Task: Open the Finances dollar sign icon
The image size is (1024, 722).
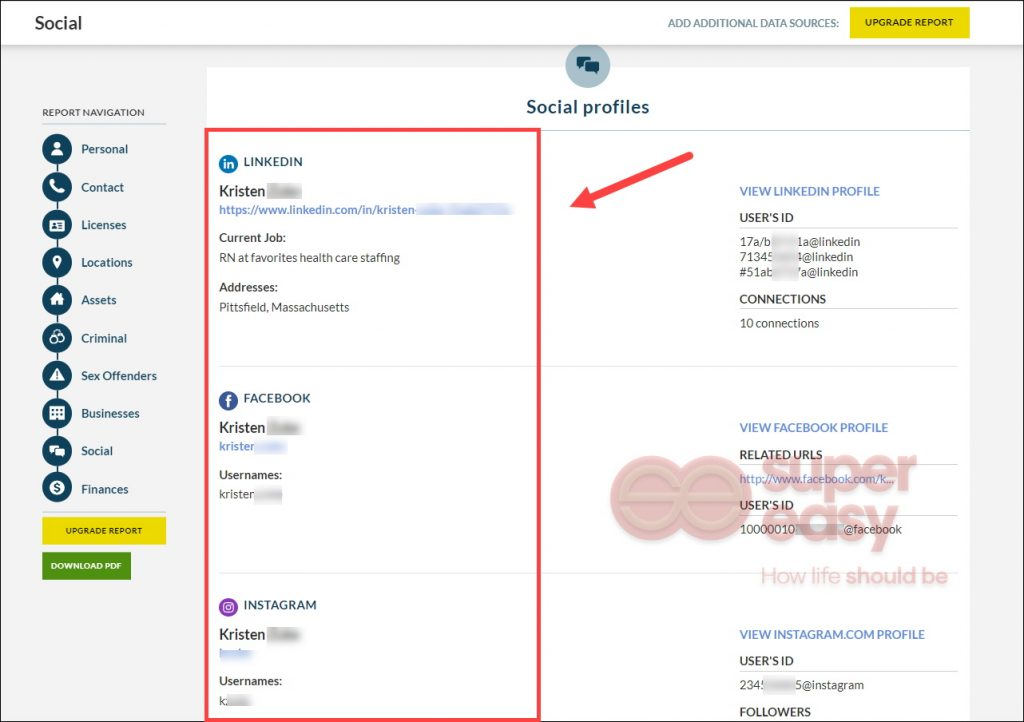Action: 57,488
